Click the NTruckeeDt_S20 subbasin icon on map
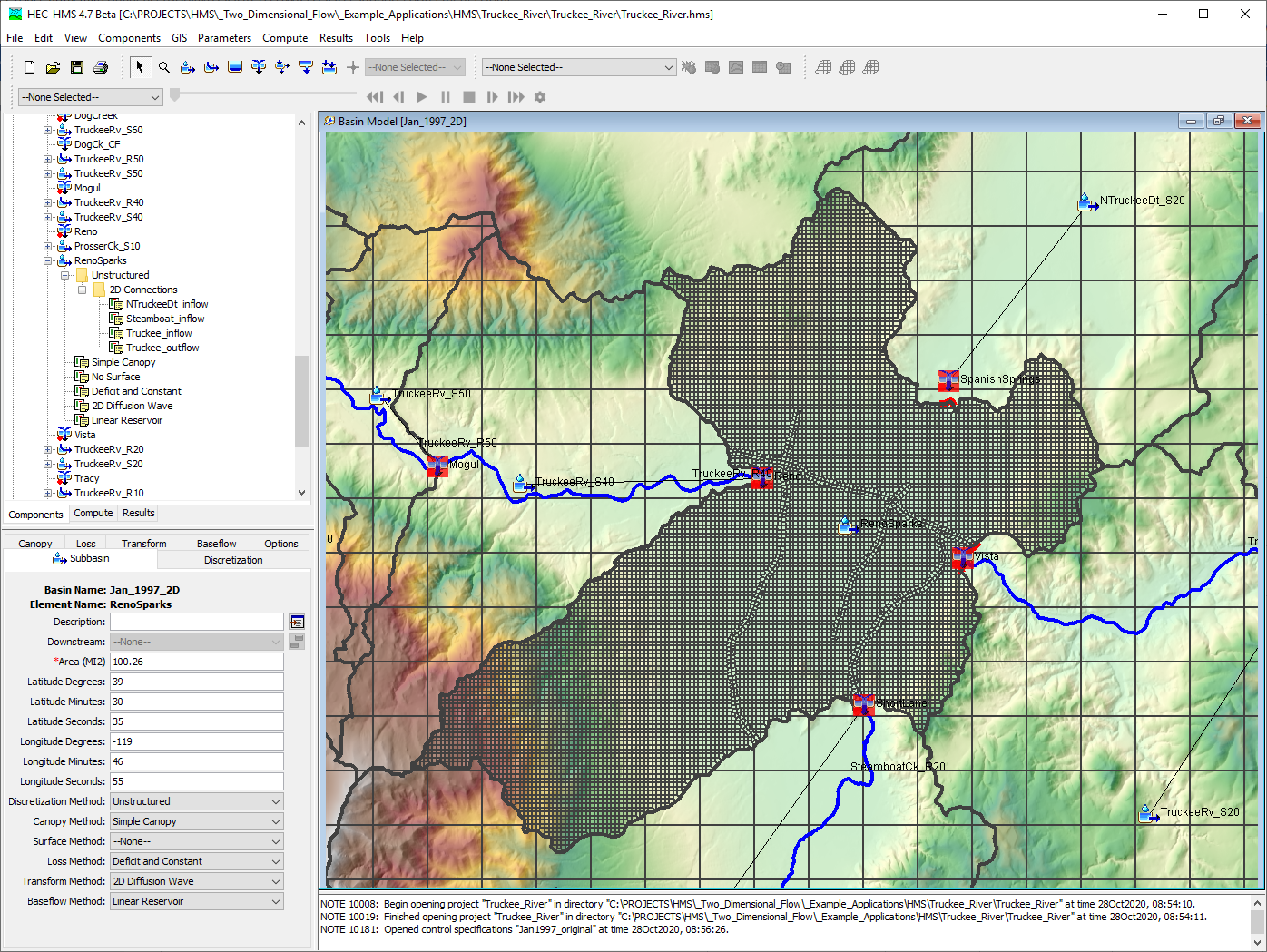1267x952 pixels. pos(1087,201)
